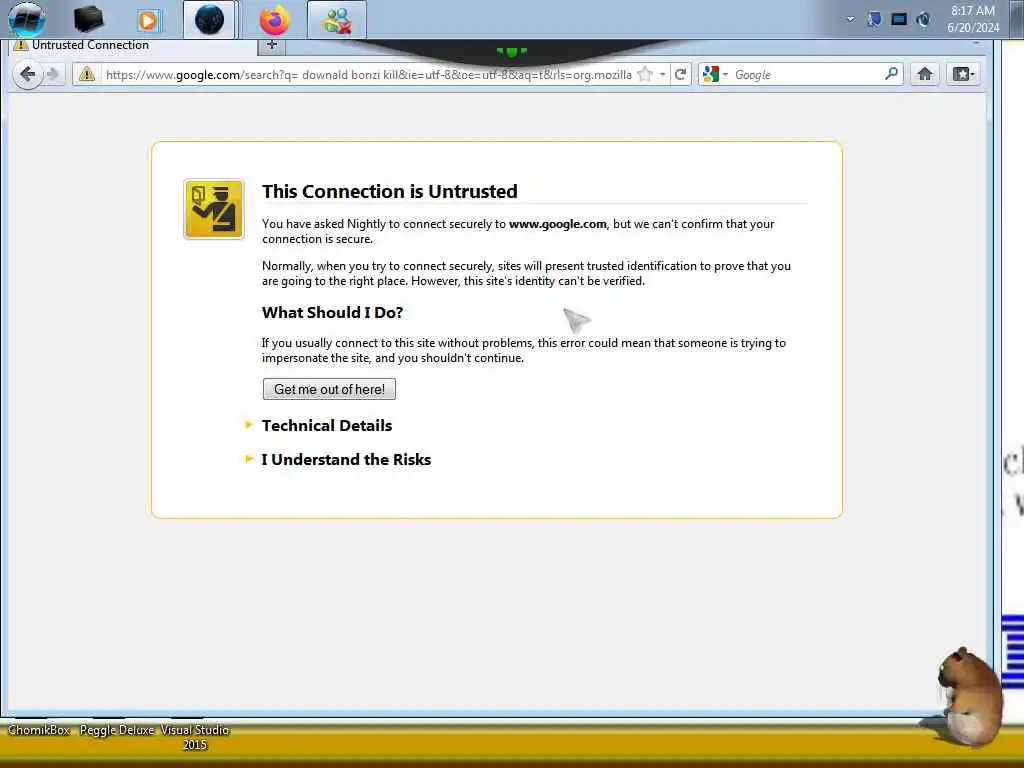The width and height of the screenshot is (1024, 768).
Task: Reload the current page
Action: [680, 74]
